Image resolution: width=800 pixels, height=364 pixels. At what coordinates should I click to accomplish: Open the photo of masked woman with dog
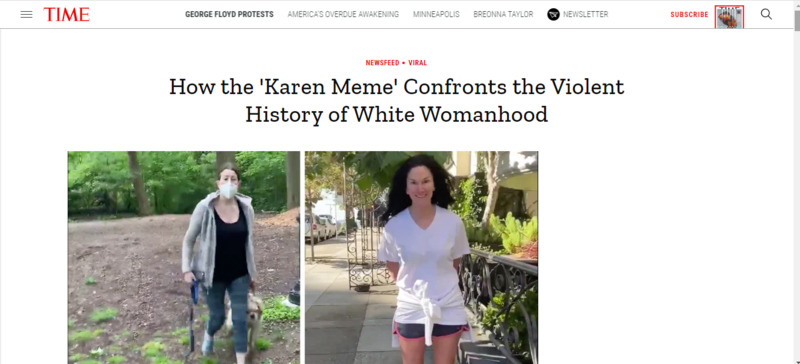coord(184,257)
